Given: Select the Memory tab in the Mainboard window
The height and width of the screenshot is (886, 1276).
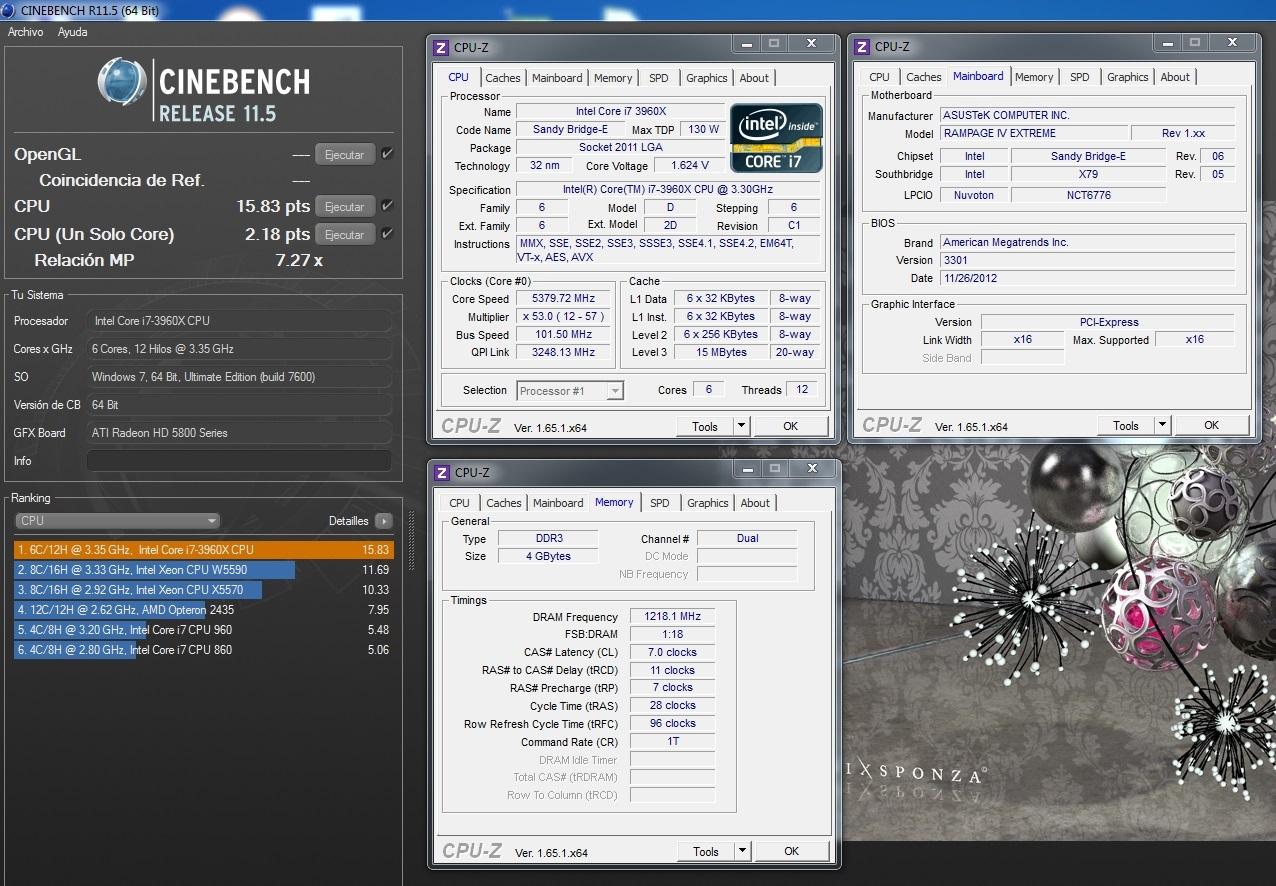Looking at the screenshot, I should point(1034,77).
